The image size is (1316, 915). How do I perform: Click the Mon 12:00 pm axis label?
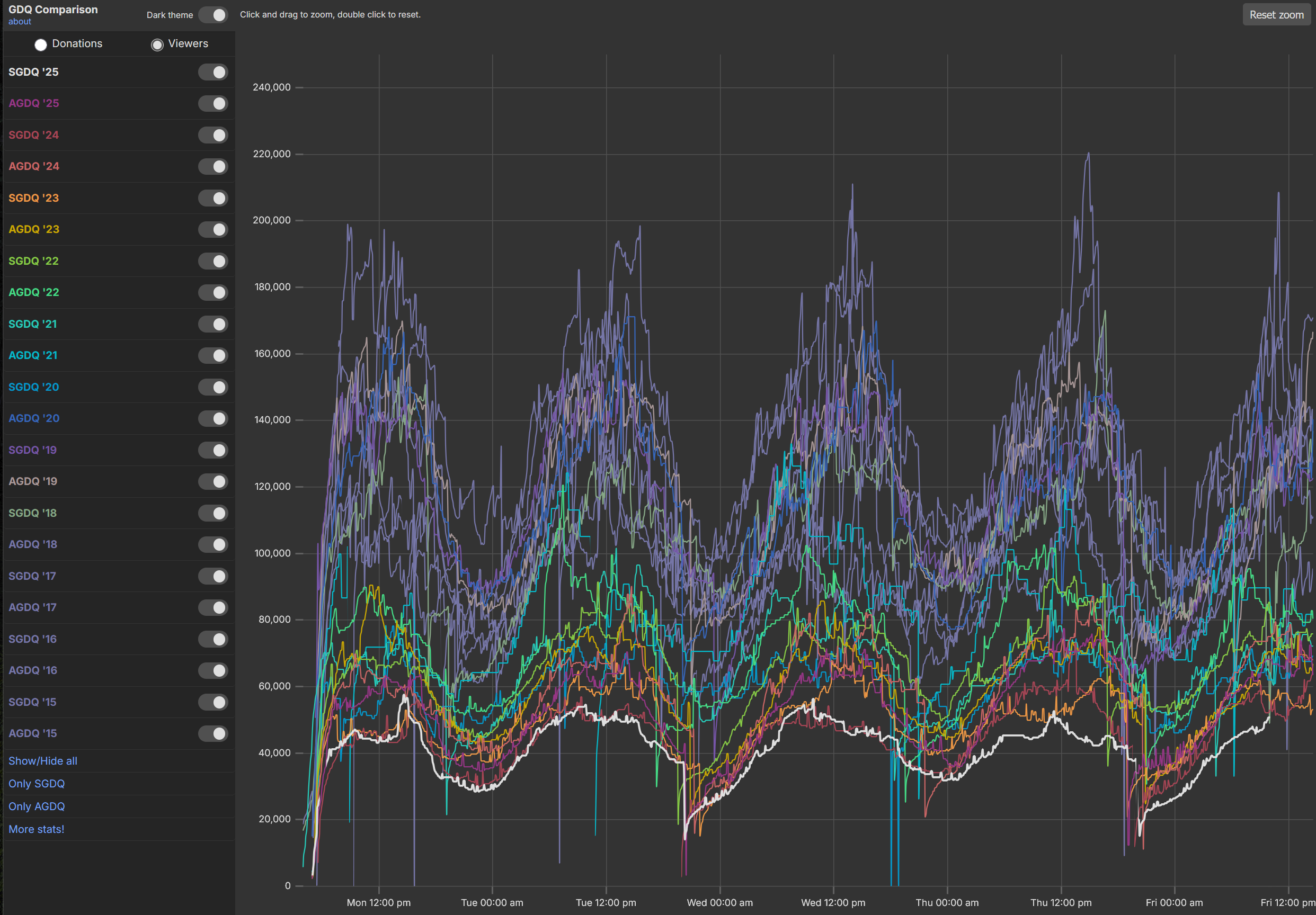(379, 903)
